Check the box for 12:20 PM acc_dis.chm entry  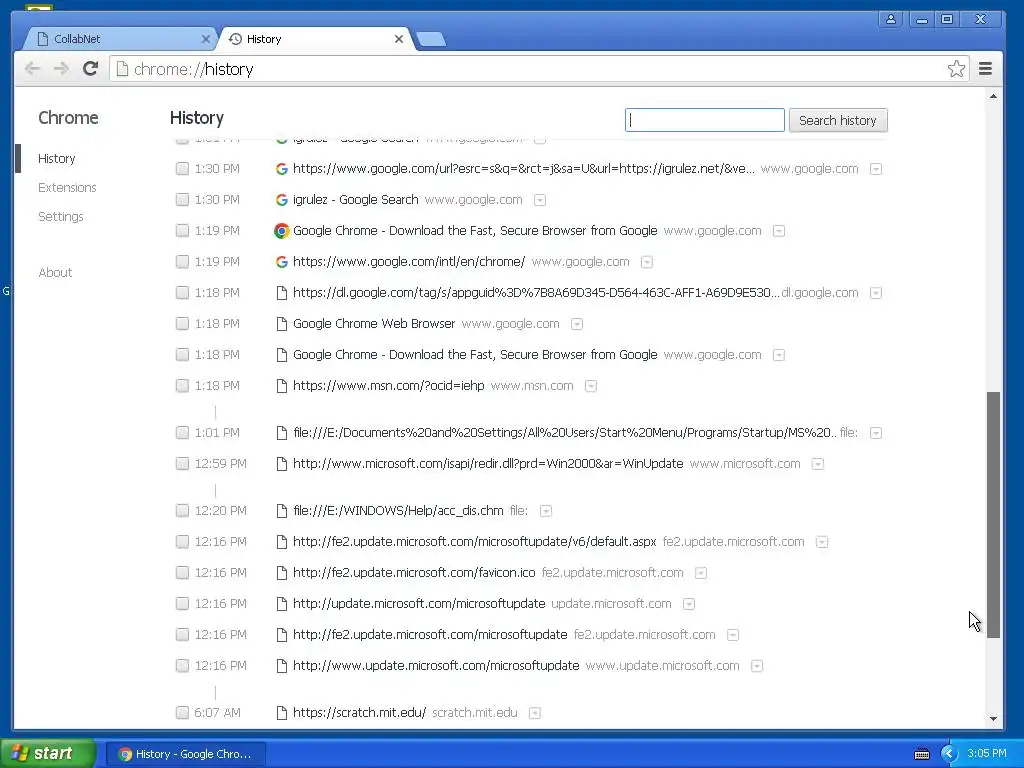pos(182,510)
